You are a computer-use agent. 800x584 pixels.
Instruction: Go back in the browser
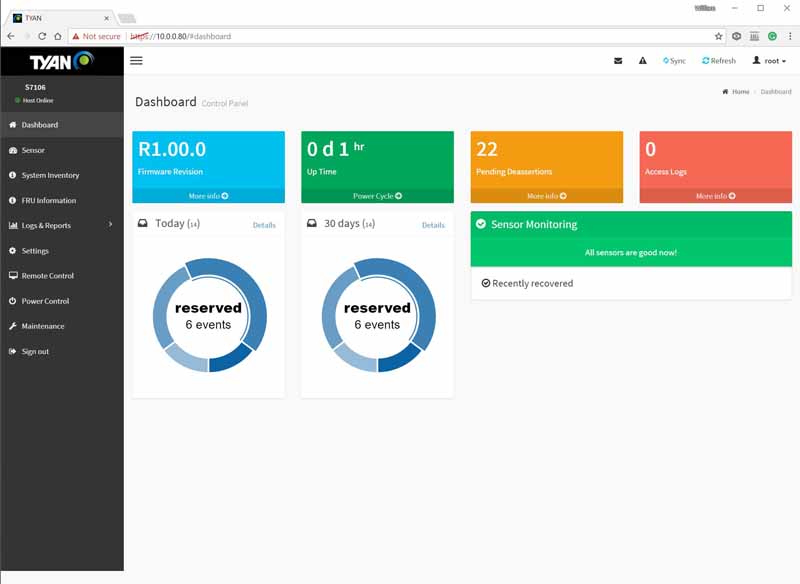[11, 36]
